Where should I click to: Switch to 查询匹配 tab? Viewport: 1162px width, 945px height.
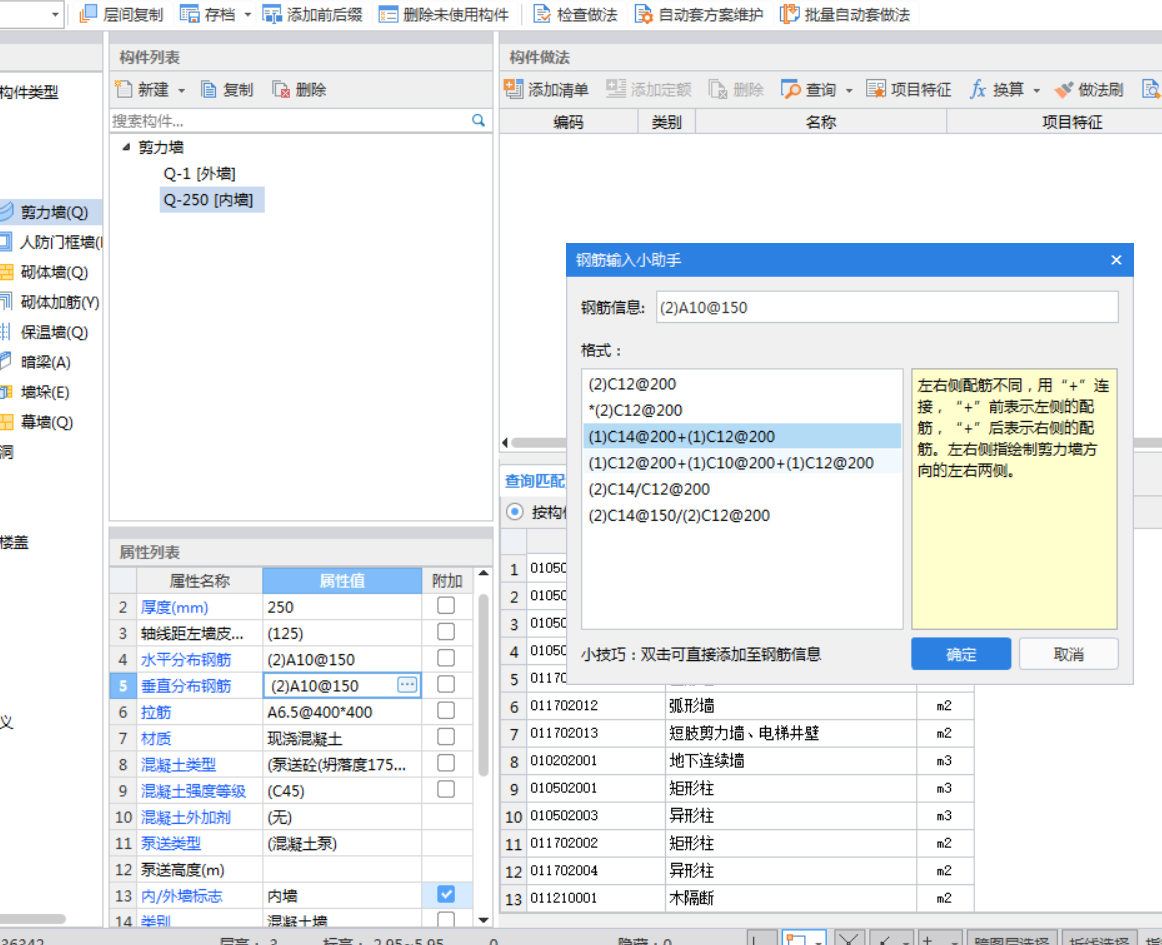point(534,481)
